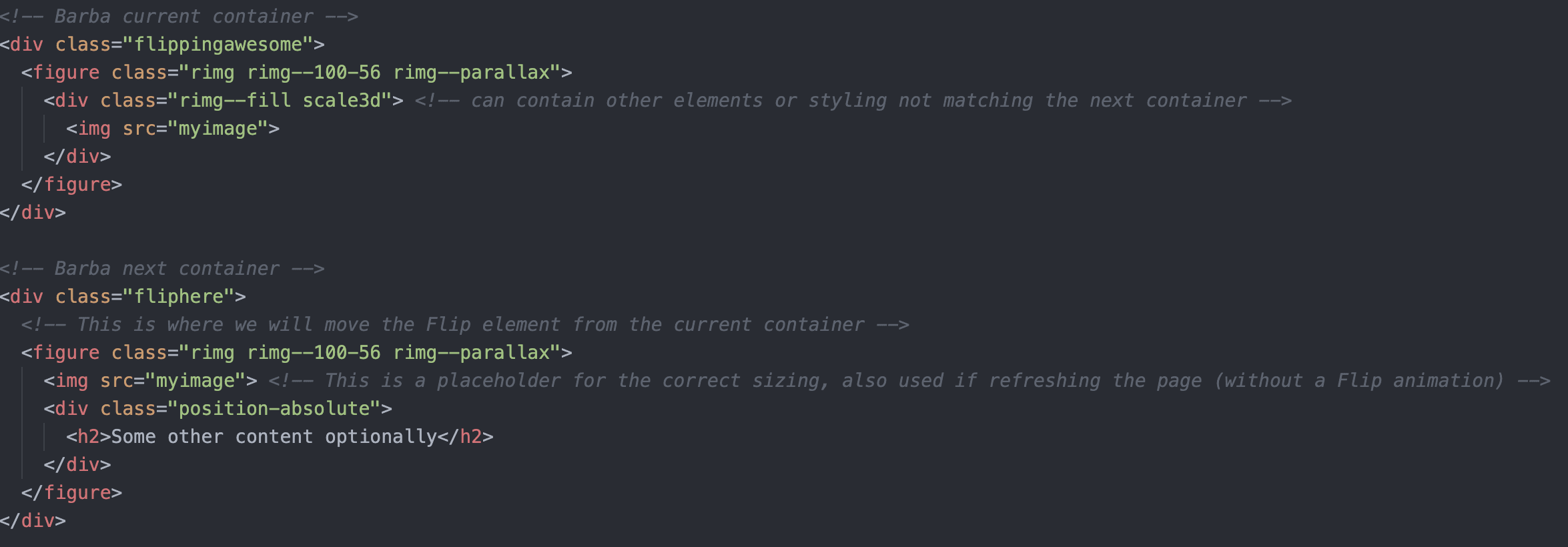Click the closing h2 tag
Image resolution: width=1568 pixels, height=547 pixels.
466,437
